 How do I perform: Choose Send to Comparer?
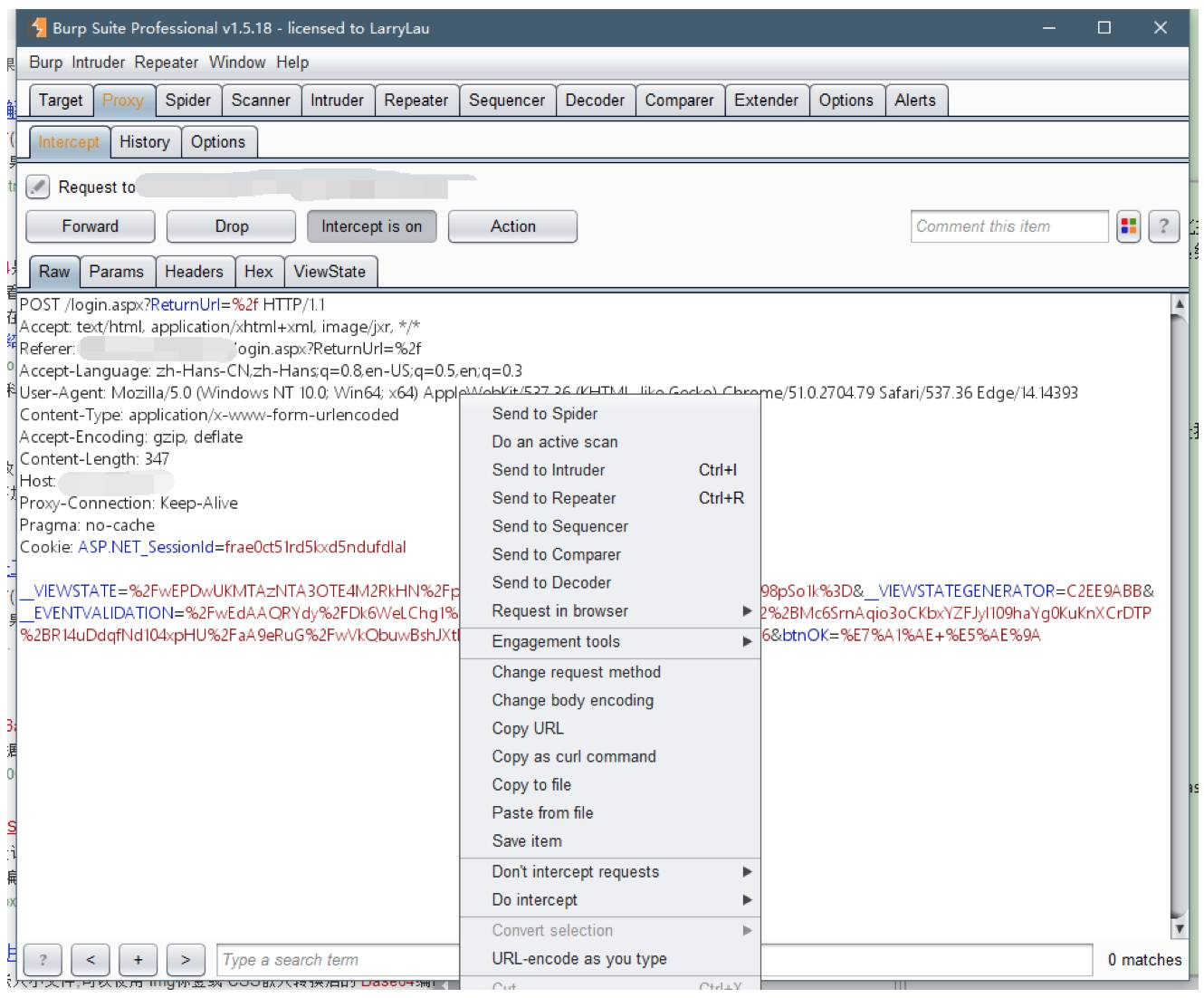[610, 553]
